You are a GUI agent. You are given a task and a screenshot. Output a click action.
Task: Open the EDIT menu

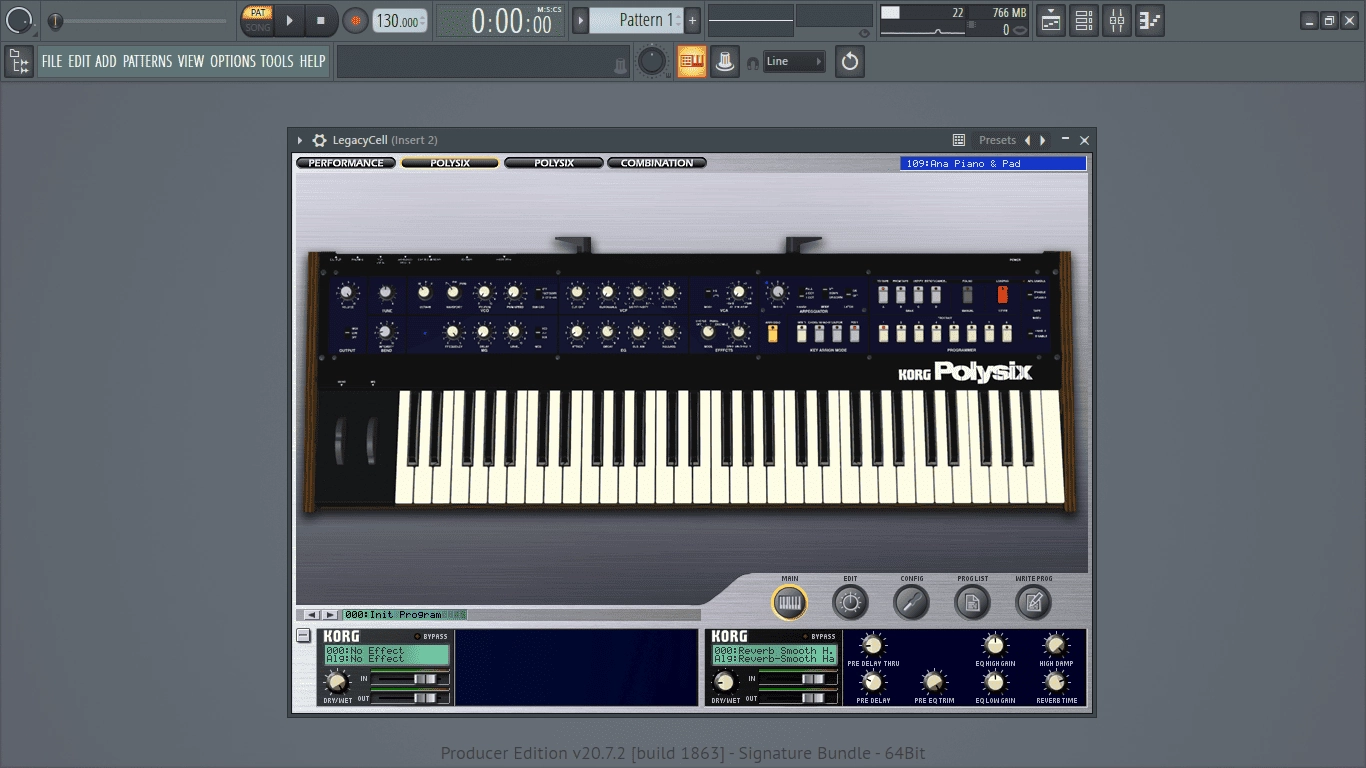click(79, 61)
